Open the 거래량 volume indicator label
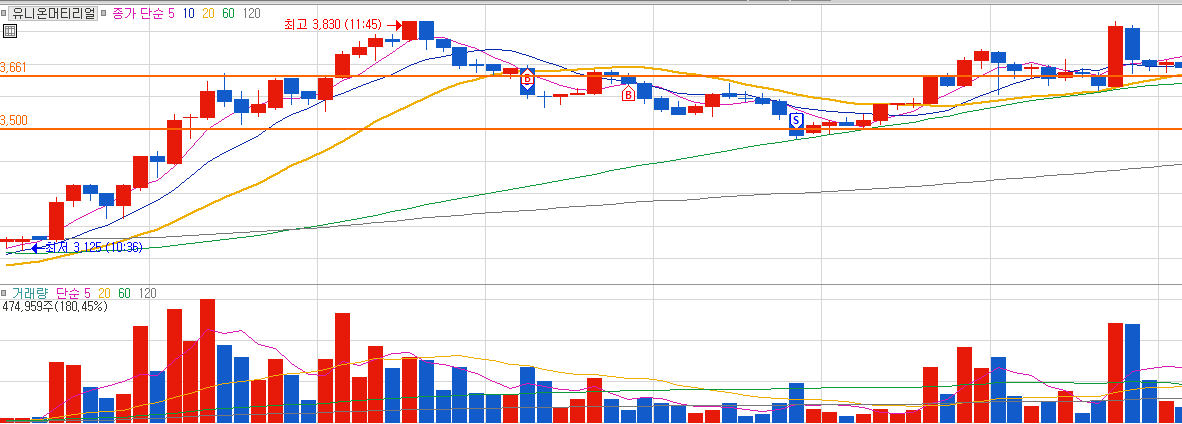The width and height of the screenshot is (1182, 424). click(x=30, y=293)
